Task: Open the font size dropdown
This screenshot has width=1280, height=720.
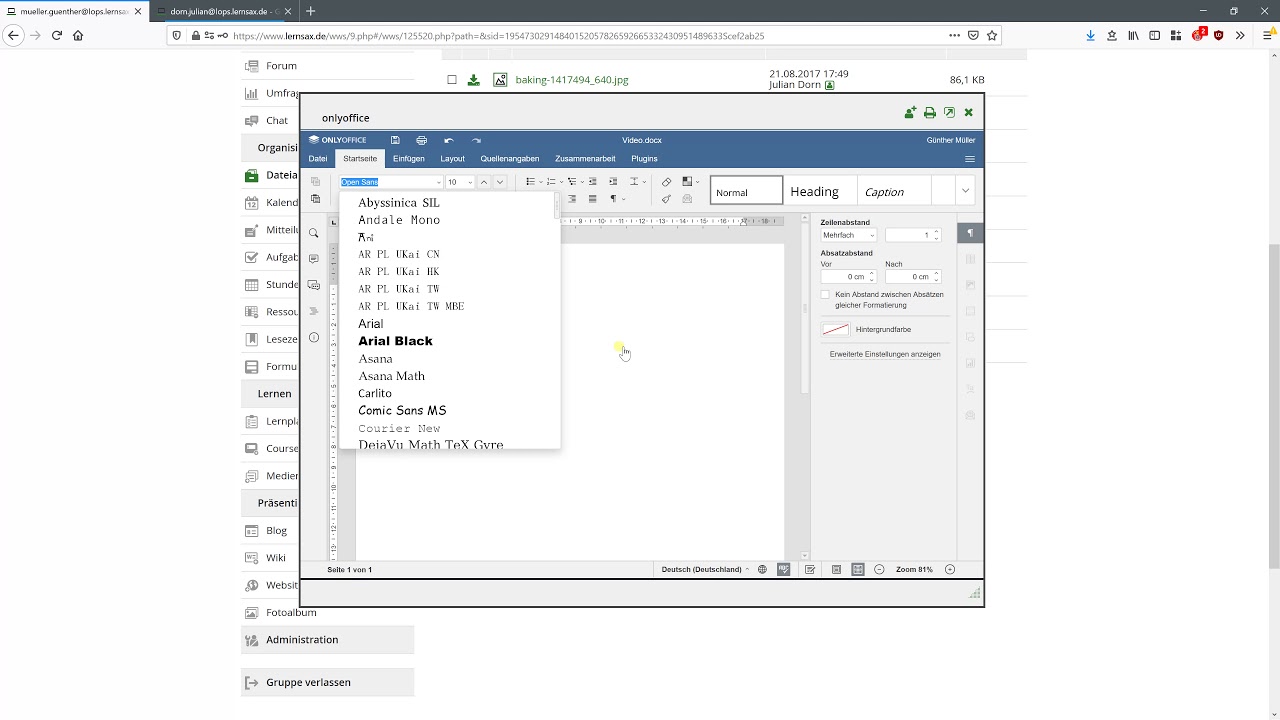Action: (x=468, y=182)
